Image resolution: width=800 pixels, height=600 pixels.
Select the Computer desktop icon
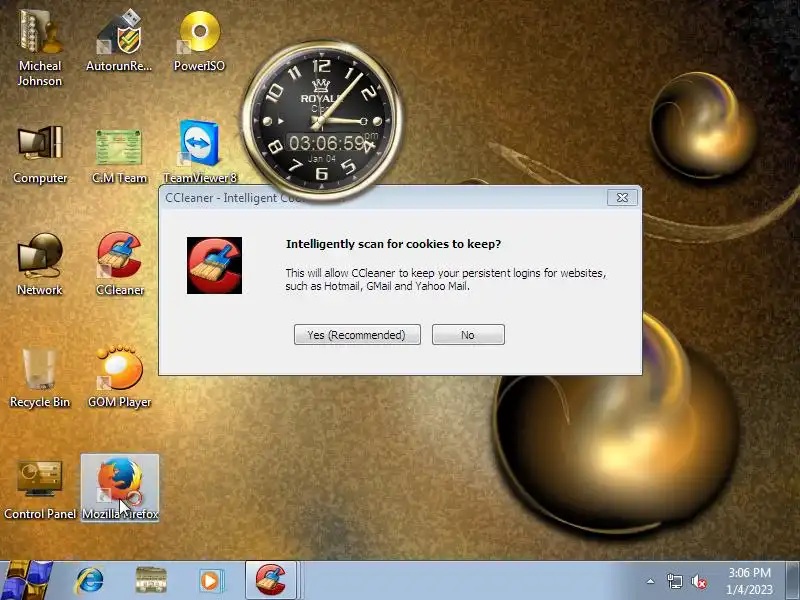click(40, 154)
